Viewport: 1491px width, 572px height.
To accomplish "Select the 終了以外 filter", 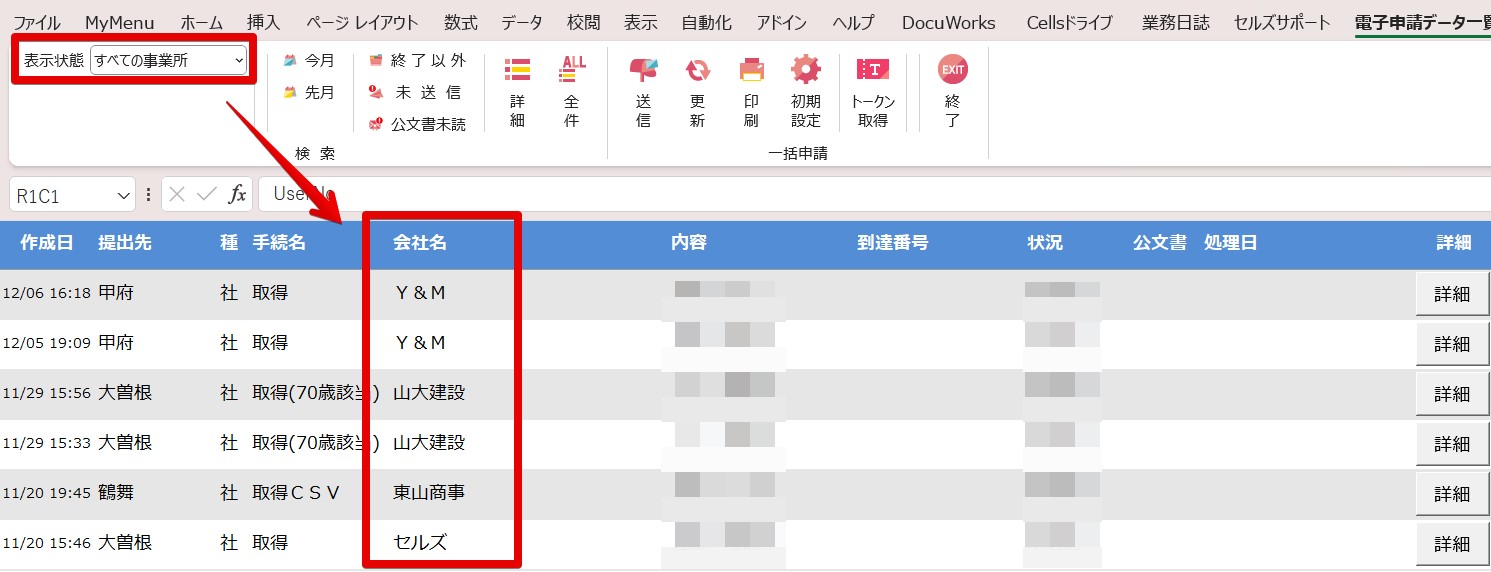I will tap(417, 61).
